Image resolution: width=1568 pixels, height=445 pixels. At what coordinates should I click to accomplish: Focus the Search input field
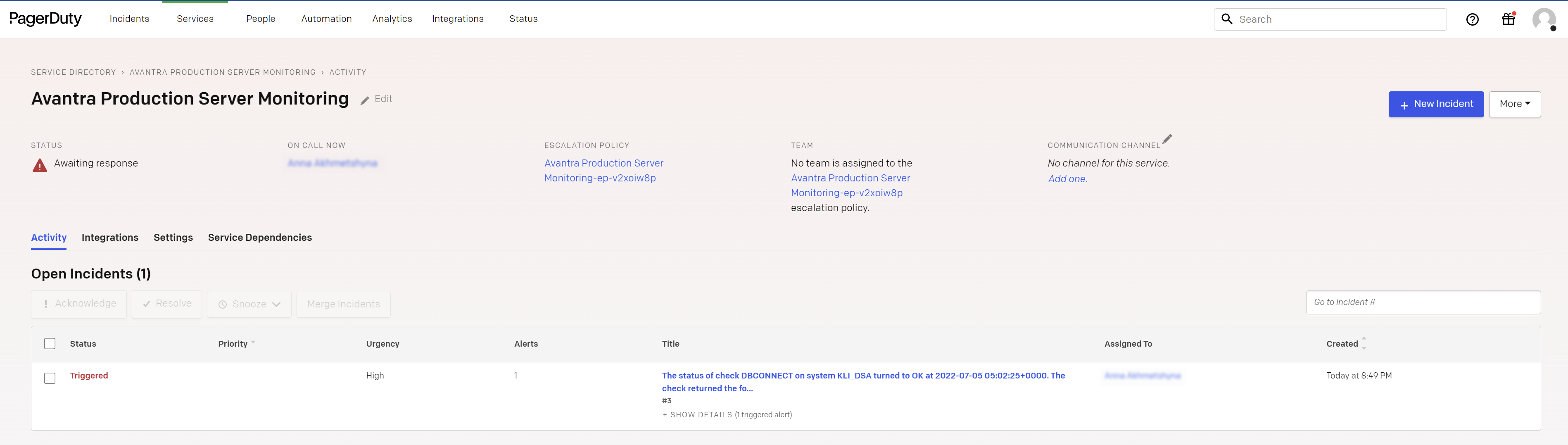click(x=1330, y=19)
